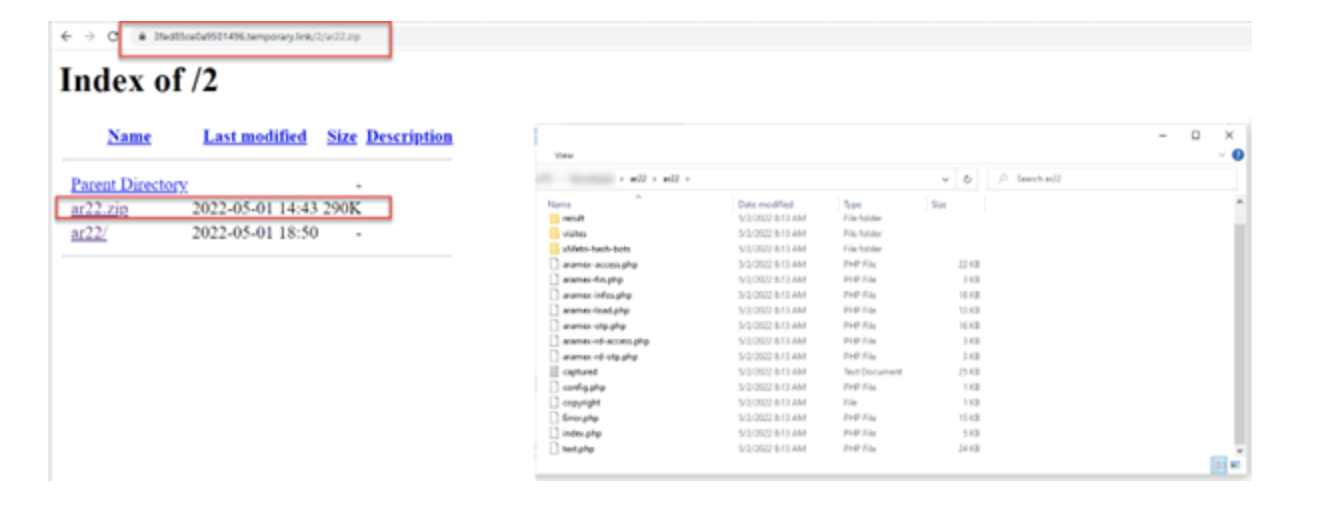
Task: Sort listing by Last modified link
Action: 254,136
